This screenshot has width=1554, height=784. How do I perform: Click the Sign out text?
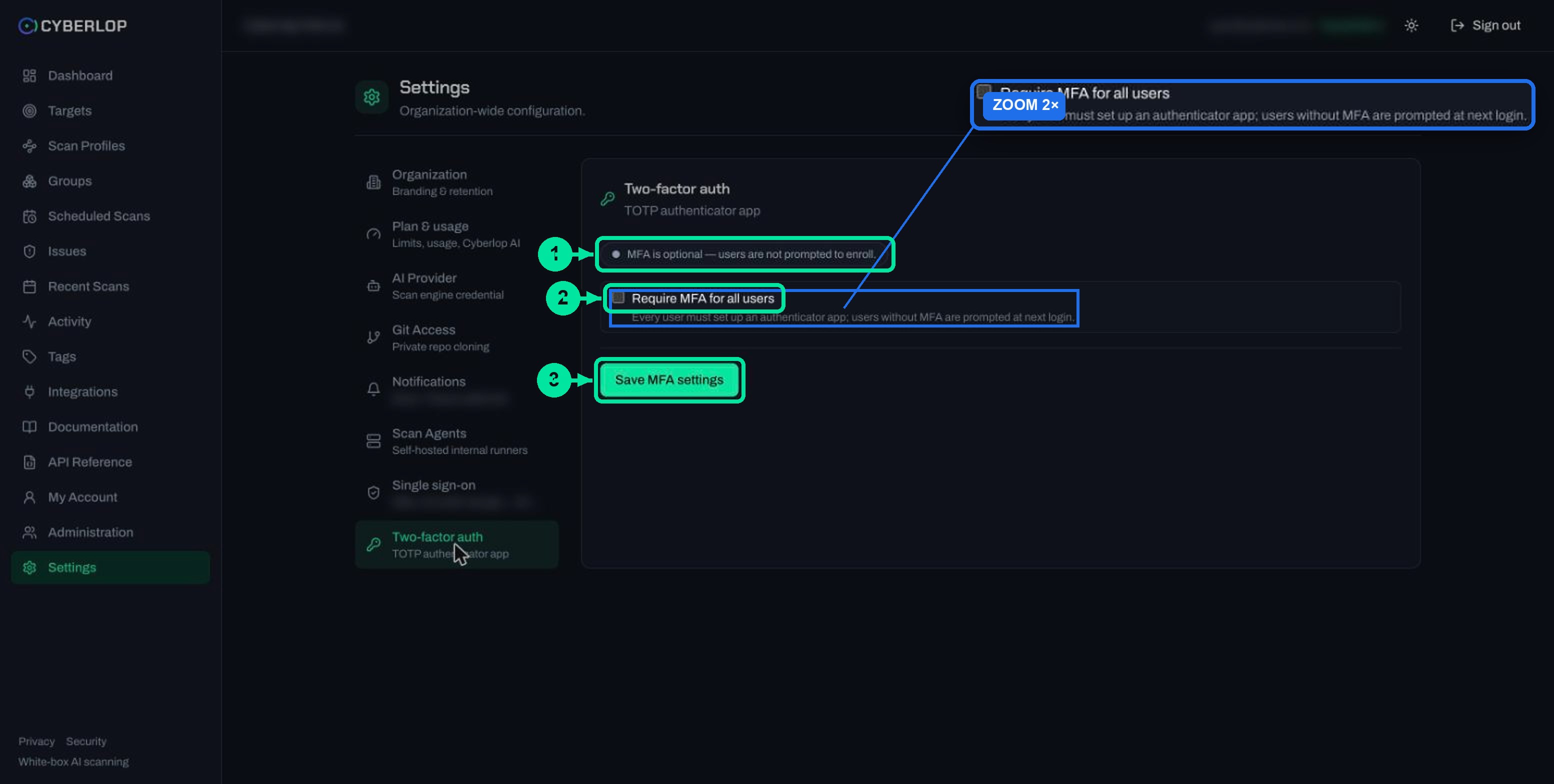(1496, 25)
